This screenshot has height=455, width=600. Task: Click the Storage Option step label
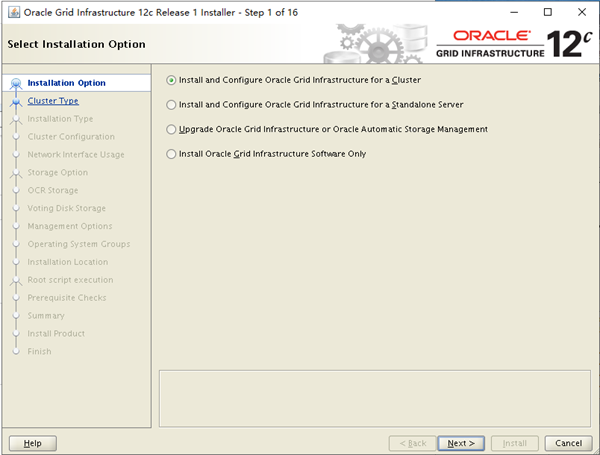(x=57, y=173)
